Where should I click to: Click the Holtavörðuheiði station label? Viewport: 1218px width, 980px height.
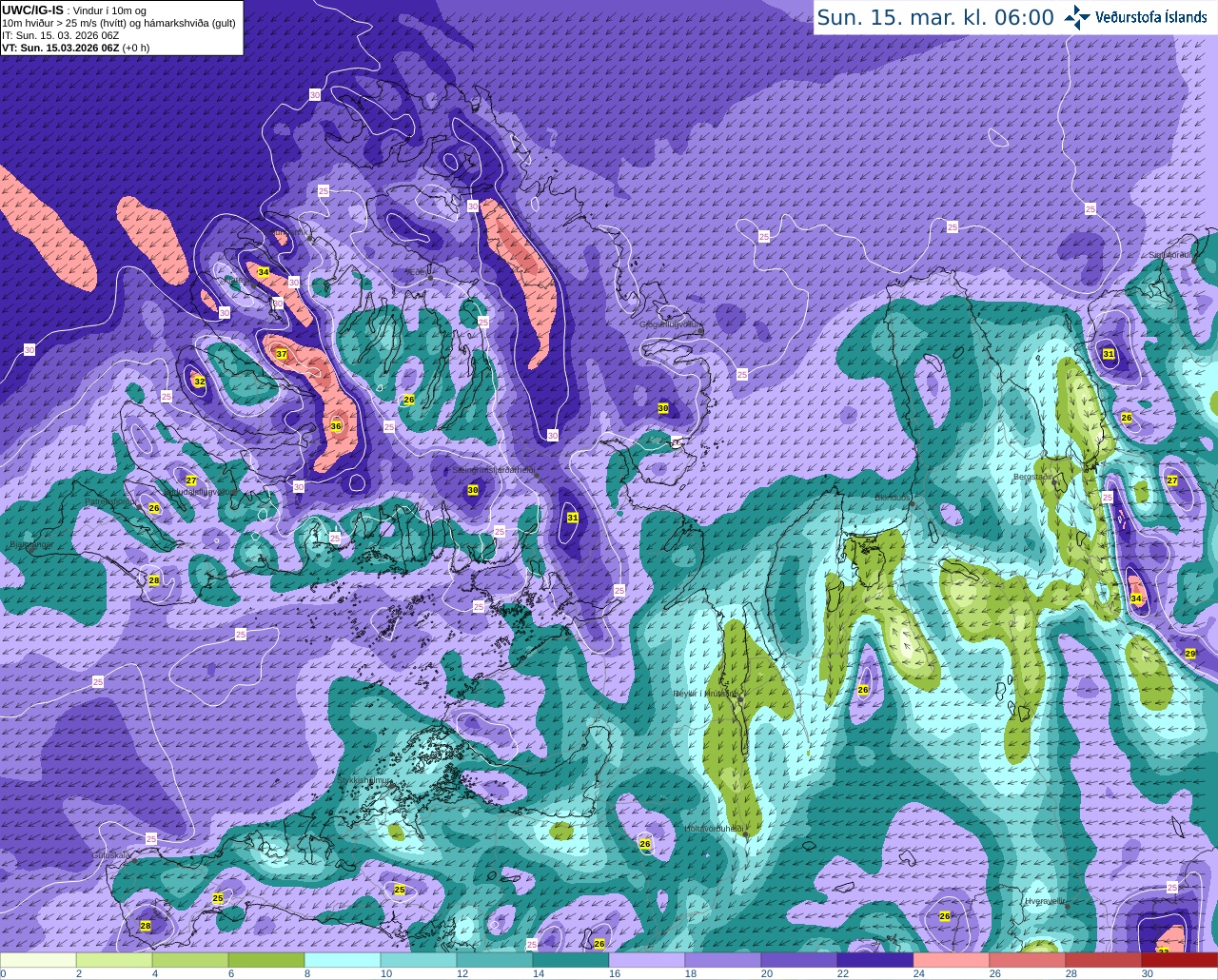click(714, 829)
